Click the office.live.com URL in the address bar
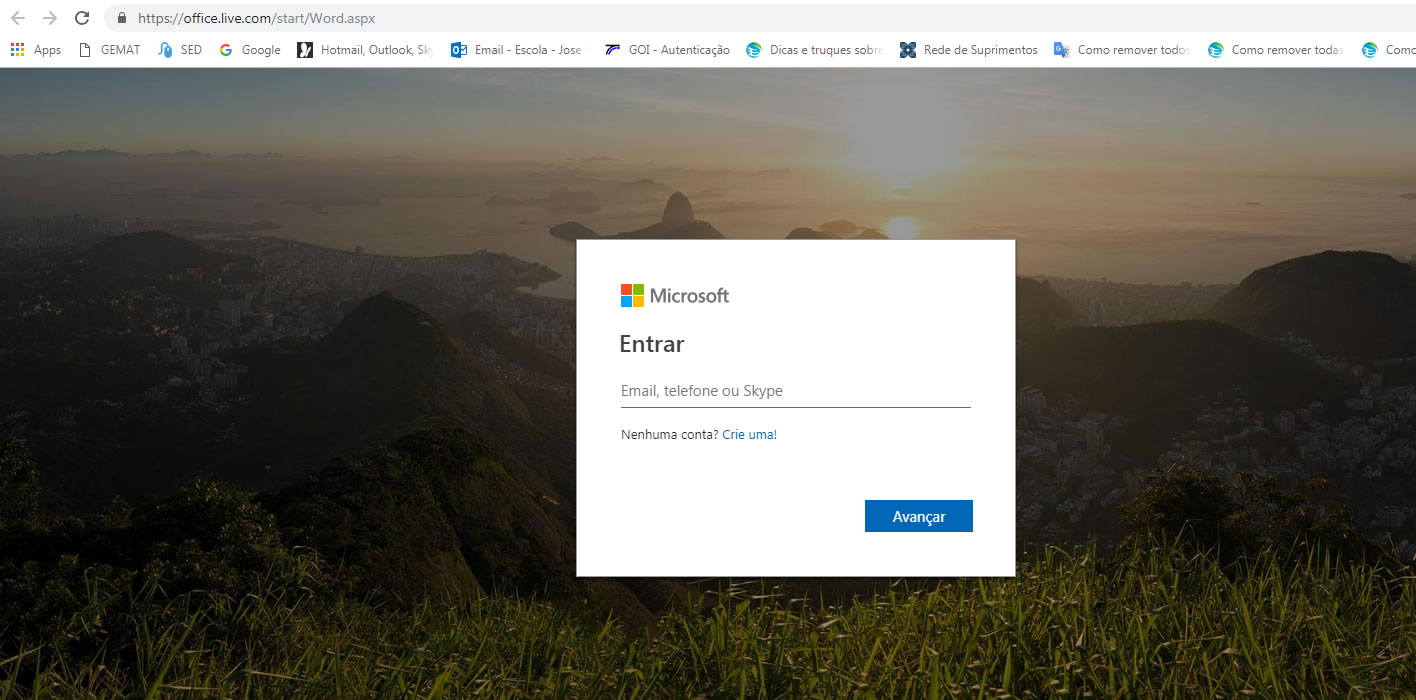Image resolution: width=1416 pixels, height=700 pixels. [257, 18]
